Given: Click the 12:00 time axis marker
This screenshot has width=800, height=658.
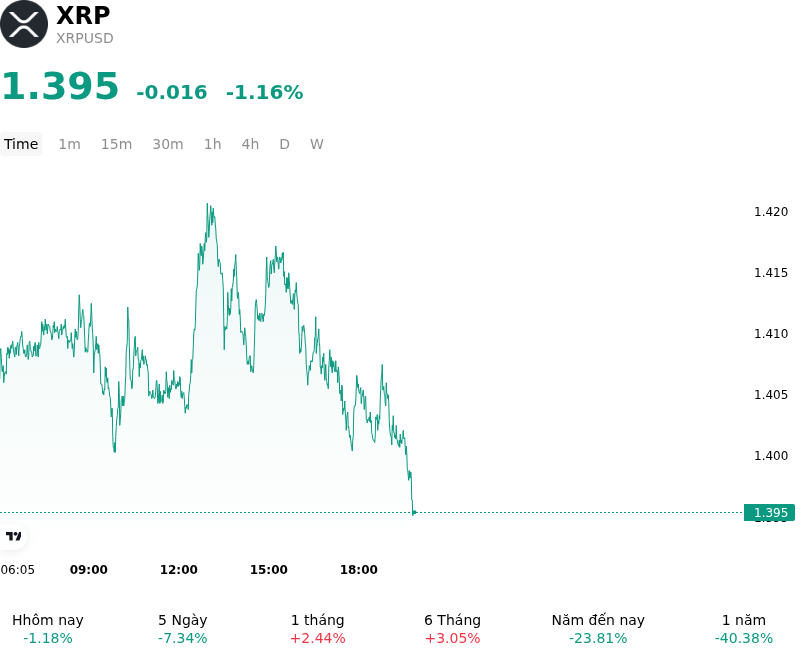Looking at the screenshot, I should (x=179, y=570).
